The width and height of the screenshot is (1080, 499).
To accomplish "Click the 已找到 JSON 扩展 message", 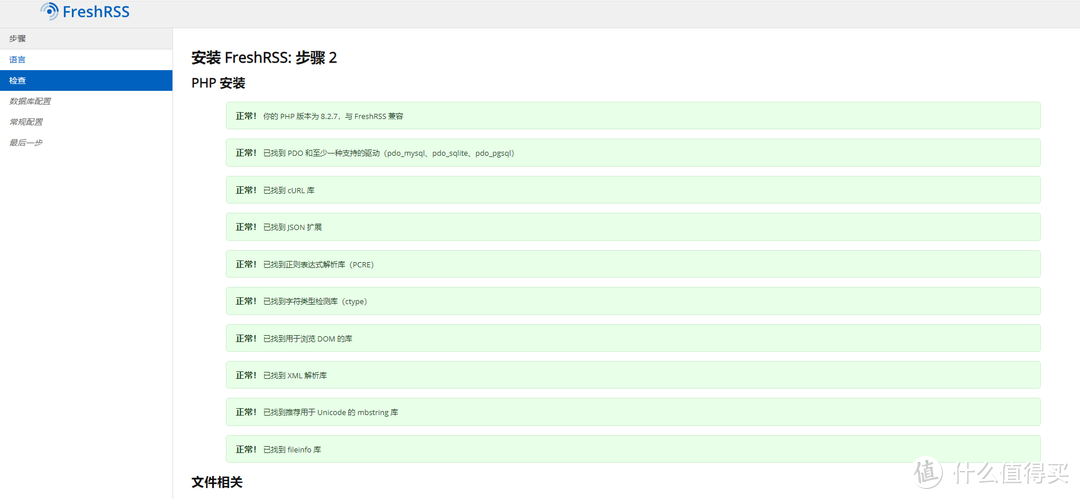I will coord(633,227).
